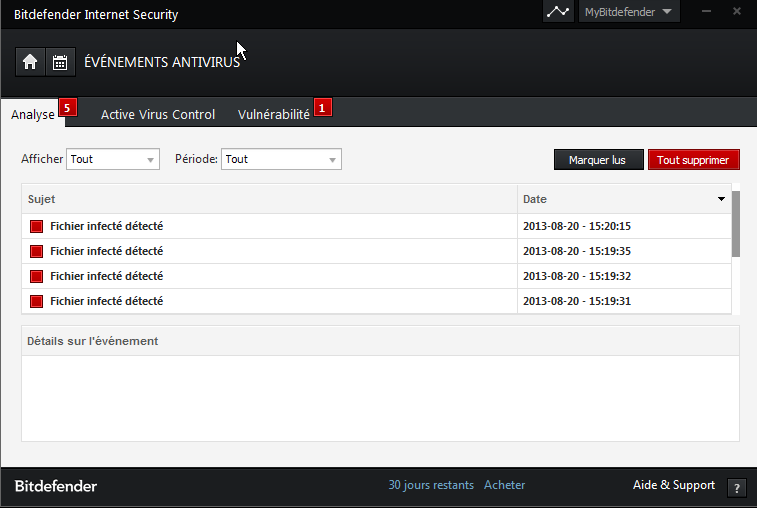Screen dimensions: 757x508
Task: Click red icon of 15:19:32 event
Action: tap(36, 277)
